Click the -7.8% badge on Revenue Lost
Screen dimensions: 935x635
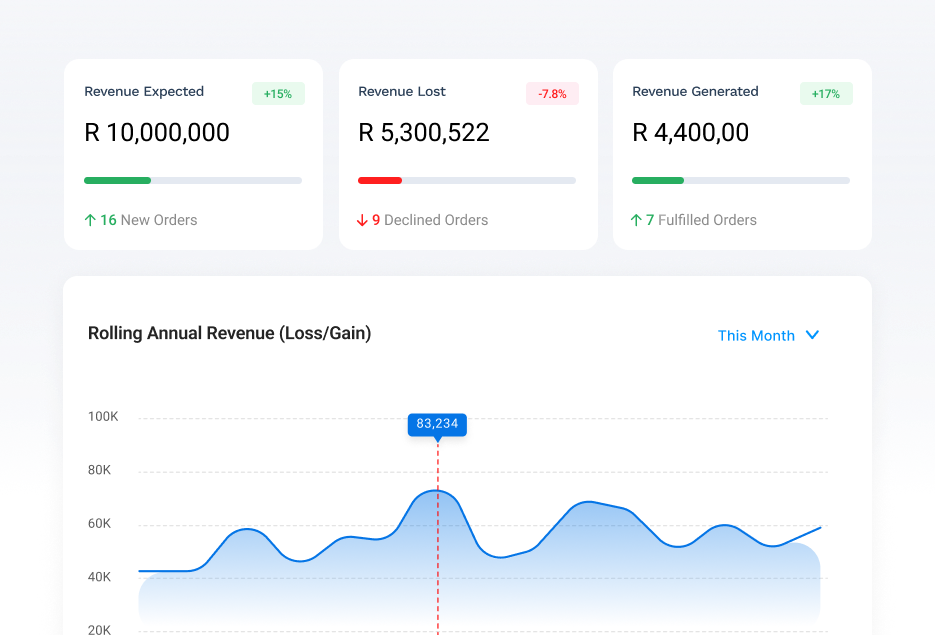click(552, 94)
